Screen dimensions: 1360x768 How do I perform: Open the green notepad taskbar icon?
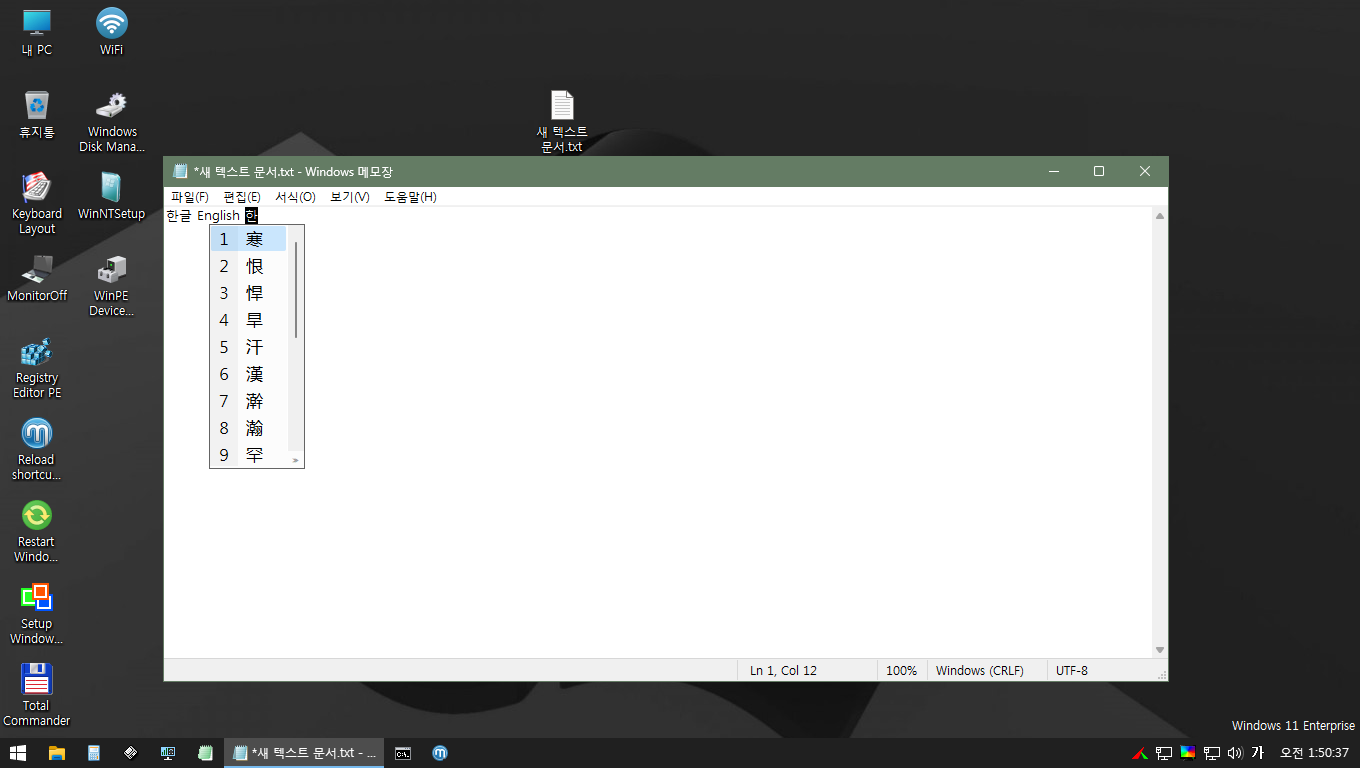tap(205, 753)
